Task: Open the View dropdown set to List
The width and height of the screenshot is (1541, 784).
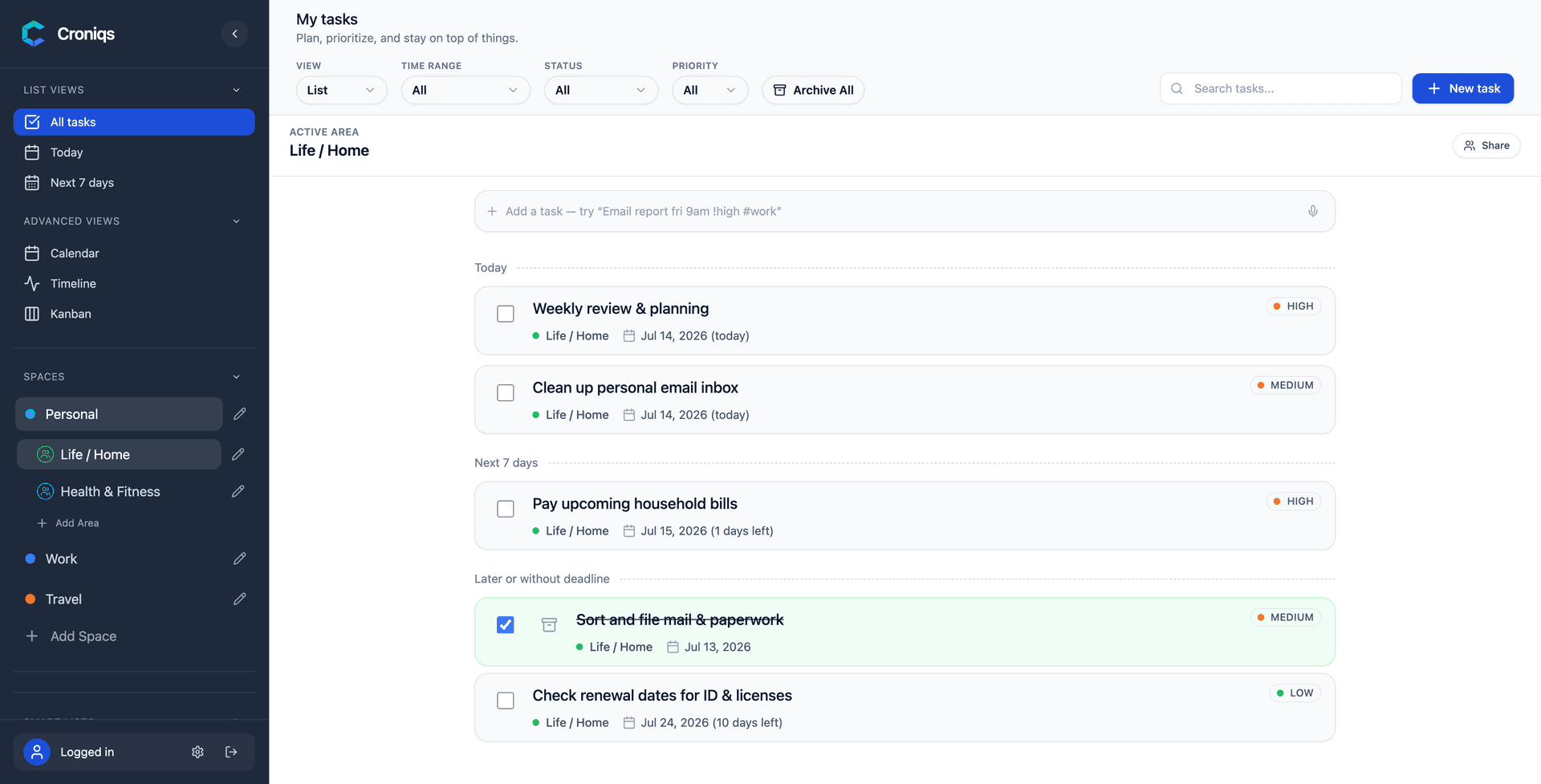Action: [x=341, y=90]
